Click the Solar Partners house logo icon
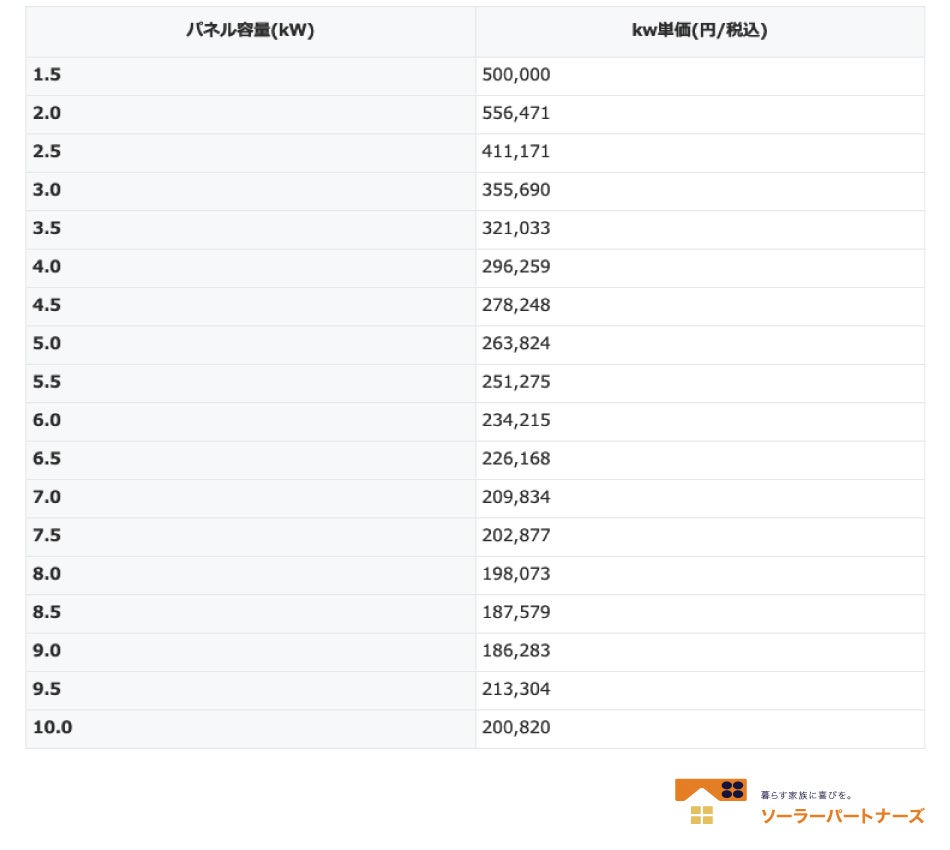Image resolution: width=950 pixels, height=850 pixels. point(710,801)
